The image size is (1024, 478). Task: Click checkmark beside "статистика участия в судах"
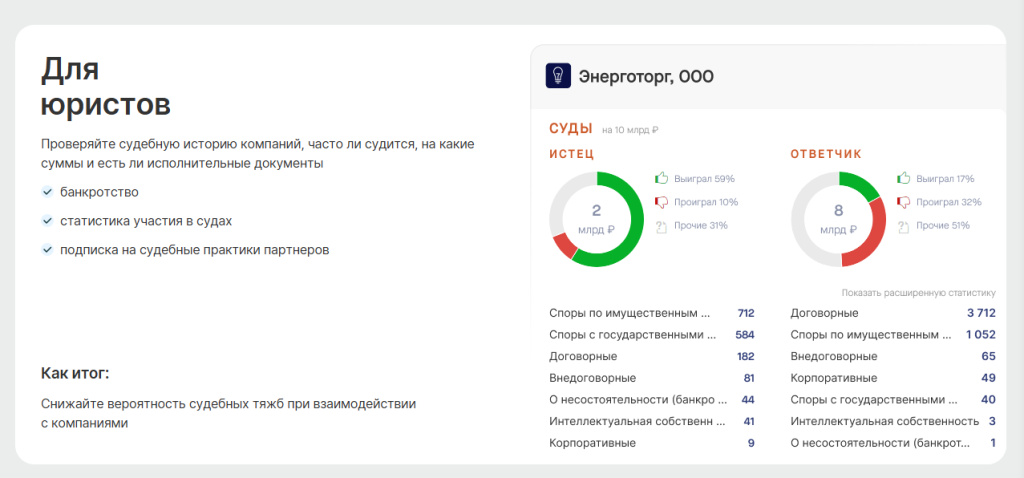point(47,220)
